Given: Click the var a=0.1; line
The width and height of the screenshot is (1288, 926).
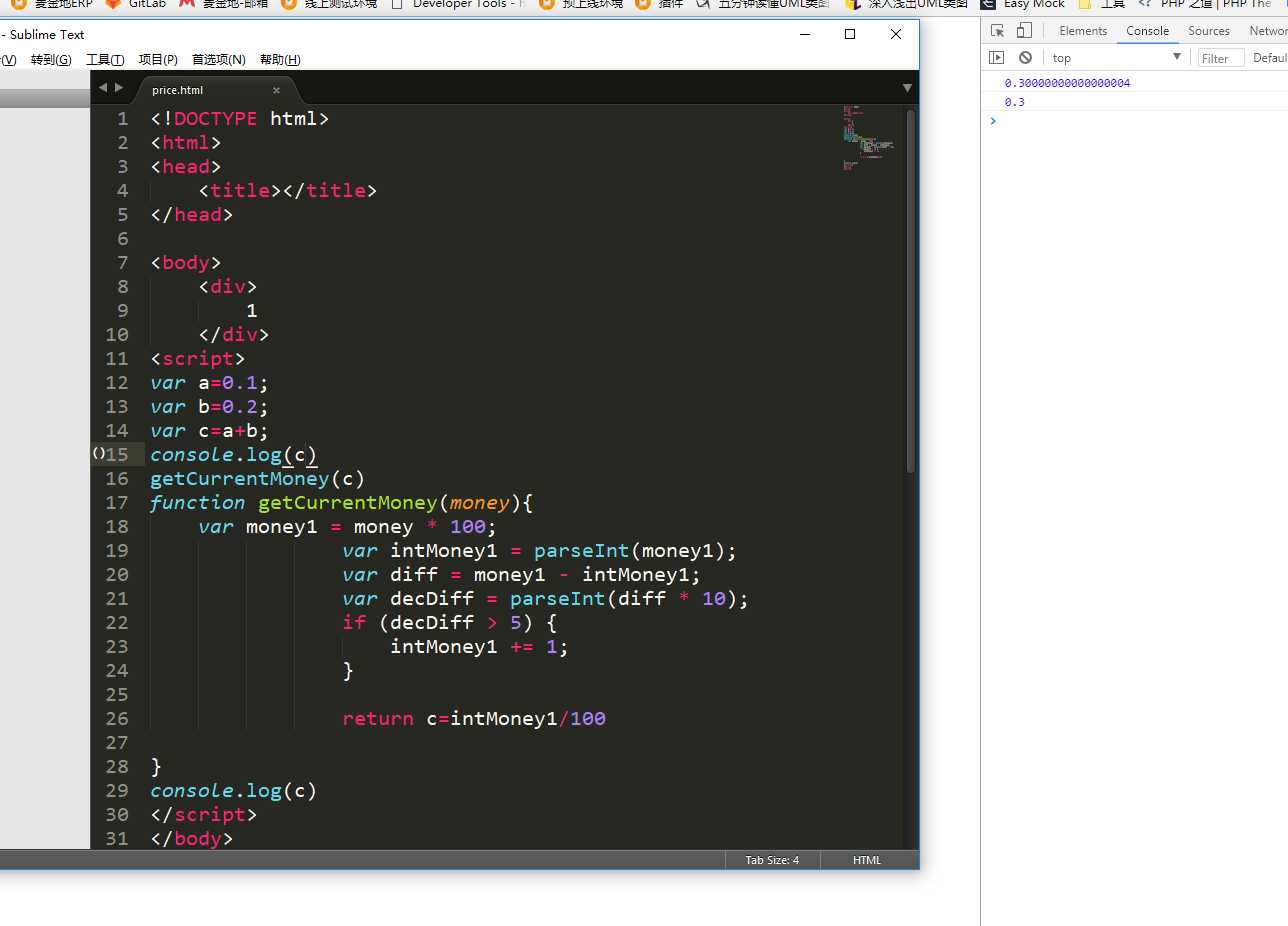Looking at the screenshot, I should click(x=210, y=383).
